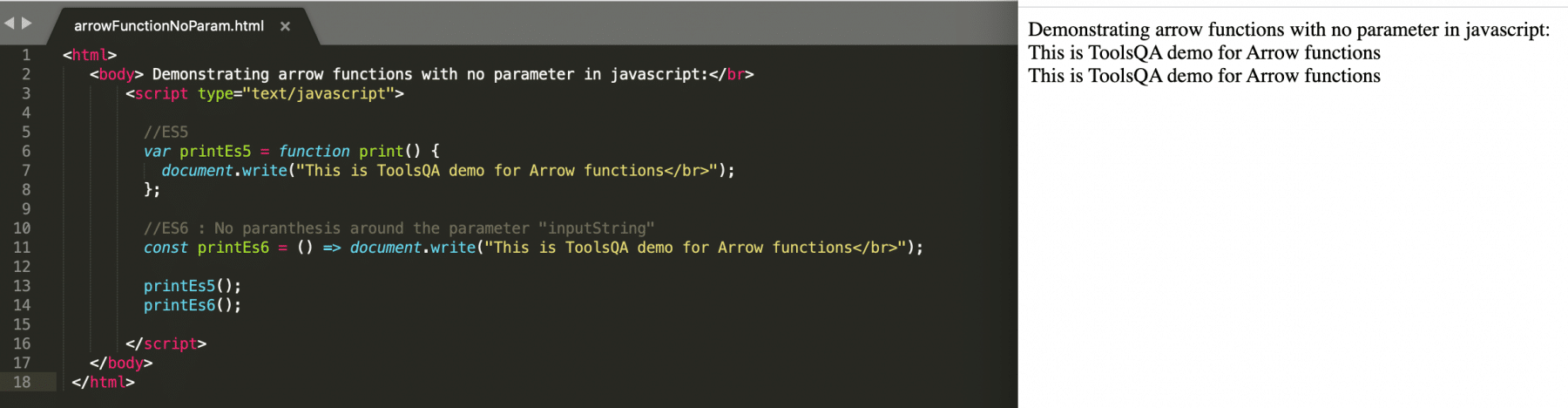
Task: Click the printEs6(); call on line 14
Action: pos(193,305)
